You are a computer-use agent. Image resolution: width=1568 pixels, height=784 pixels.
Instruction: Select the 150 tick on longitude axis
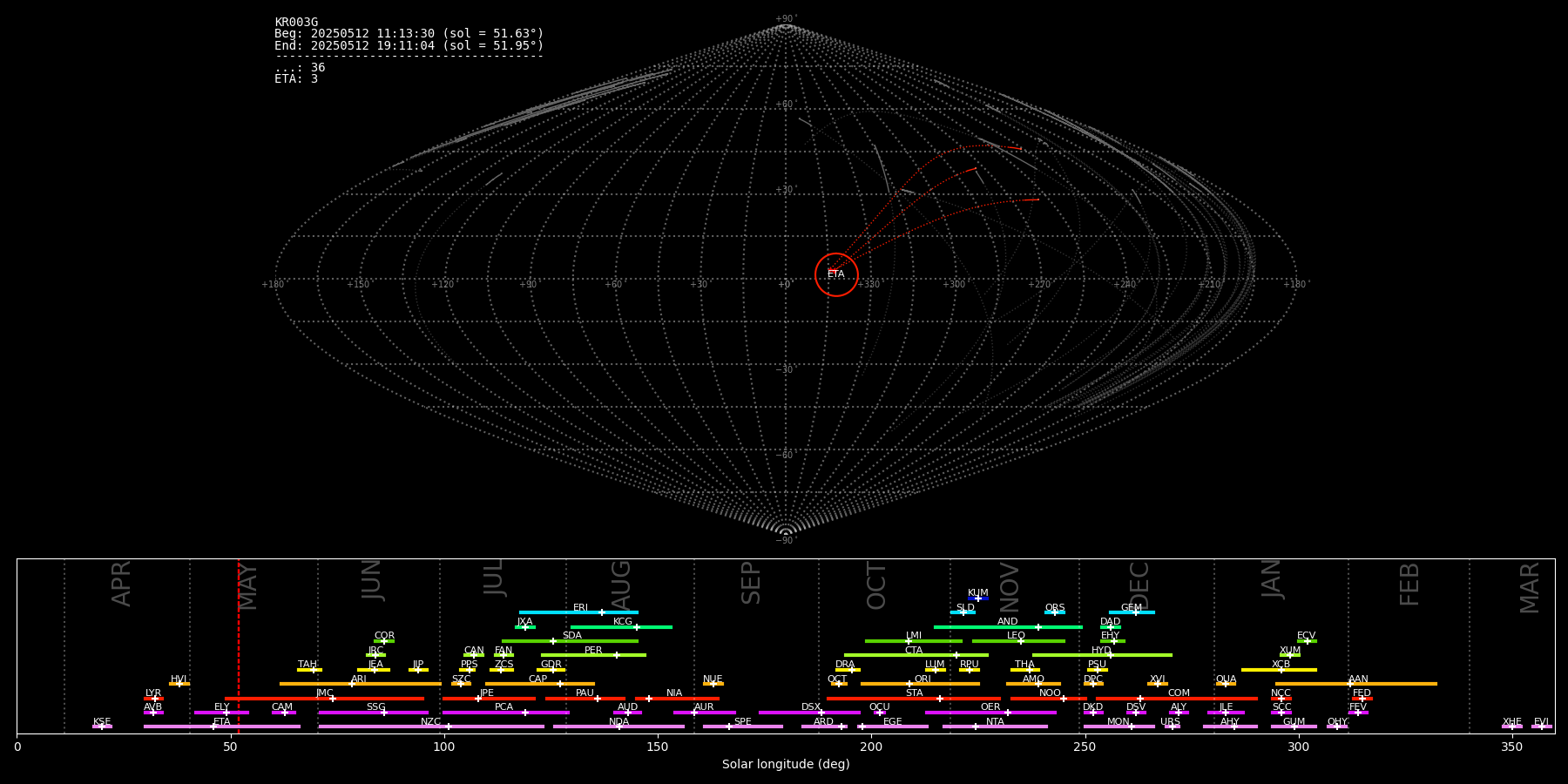click(658, 747)
